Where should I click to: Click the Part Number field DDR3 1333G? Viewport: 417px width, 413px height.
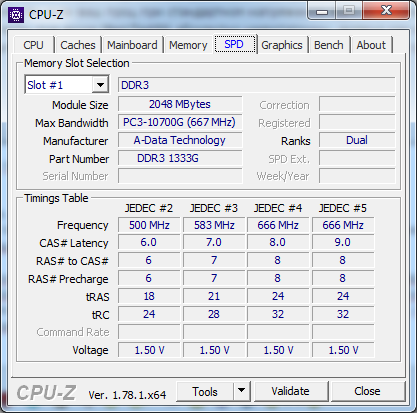[180, 158]
